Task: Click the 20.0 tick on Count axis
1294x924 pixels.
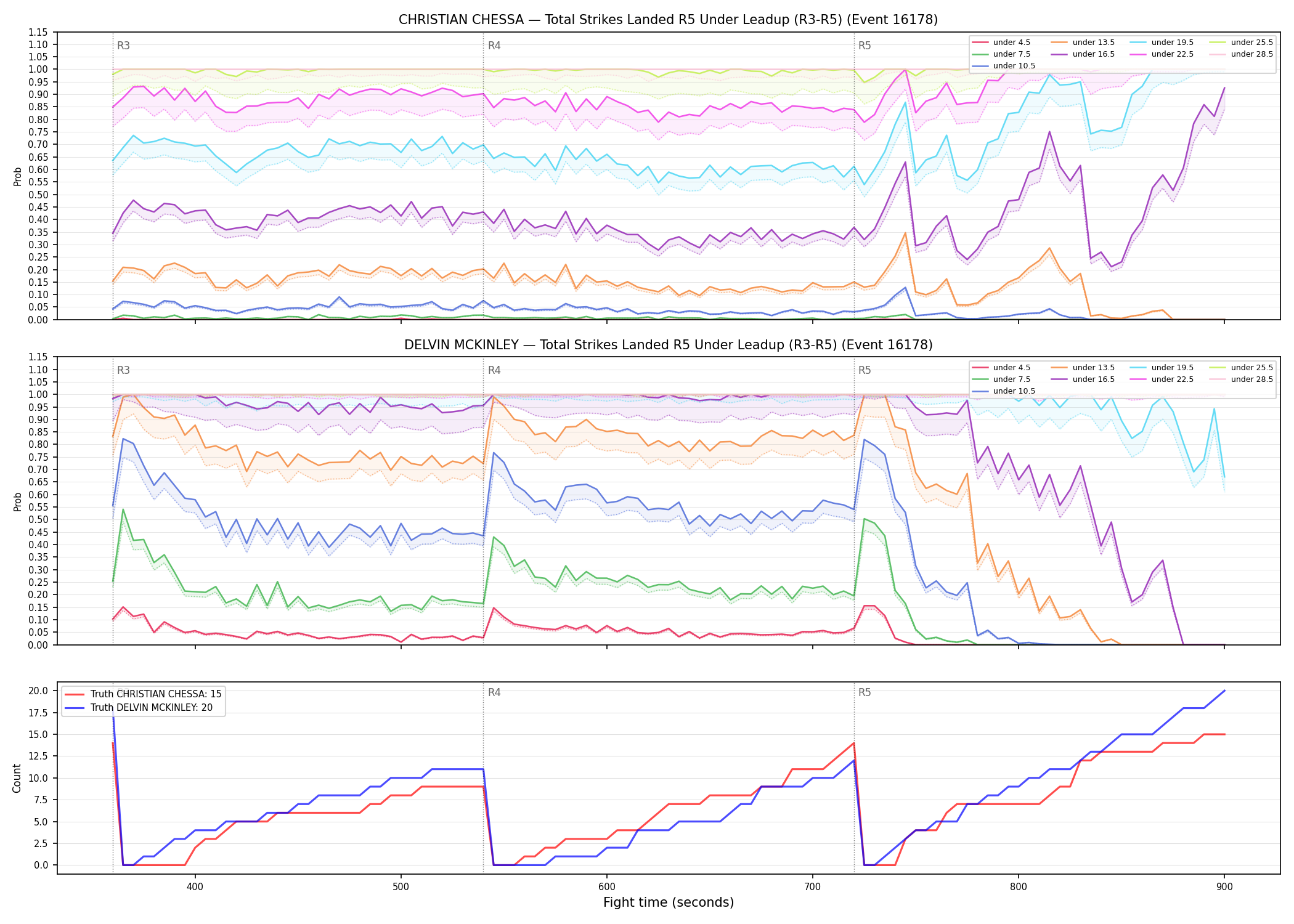Action: click(x=39, y=691)
